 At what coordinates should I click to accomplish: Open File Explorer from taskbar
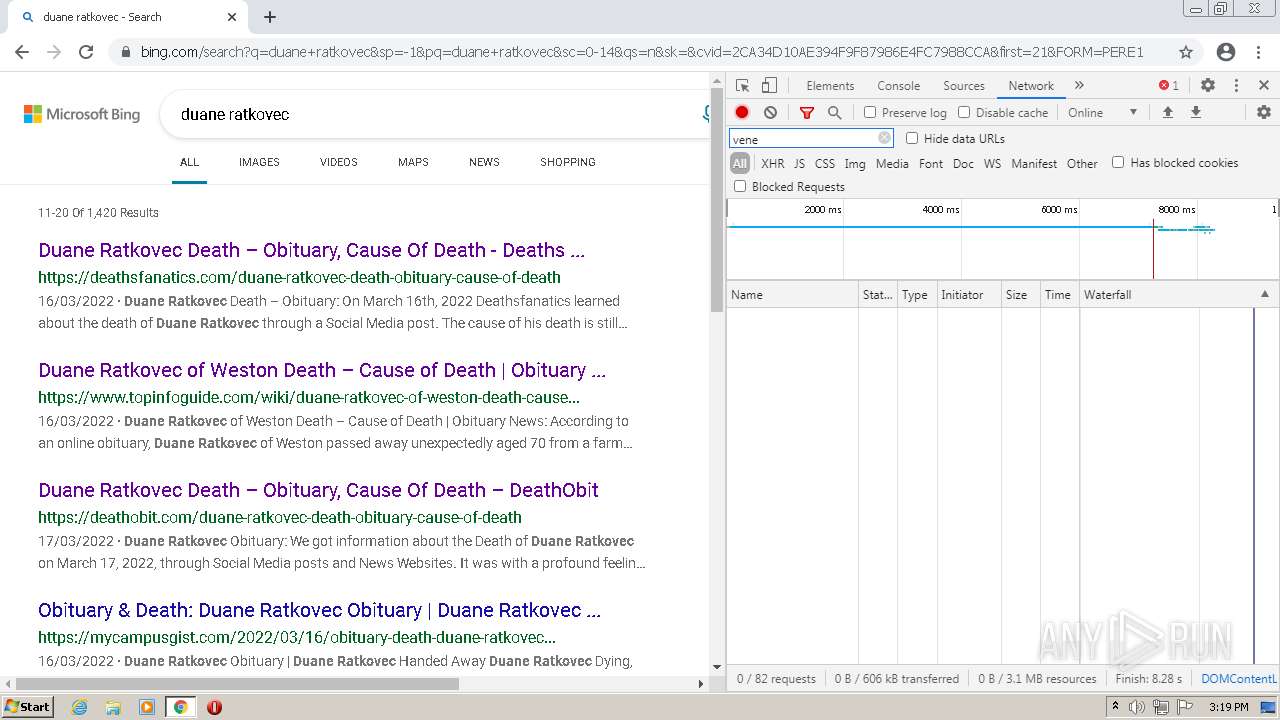(x=113, y=707)
